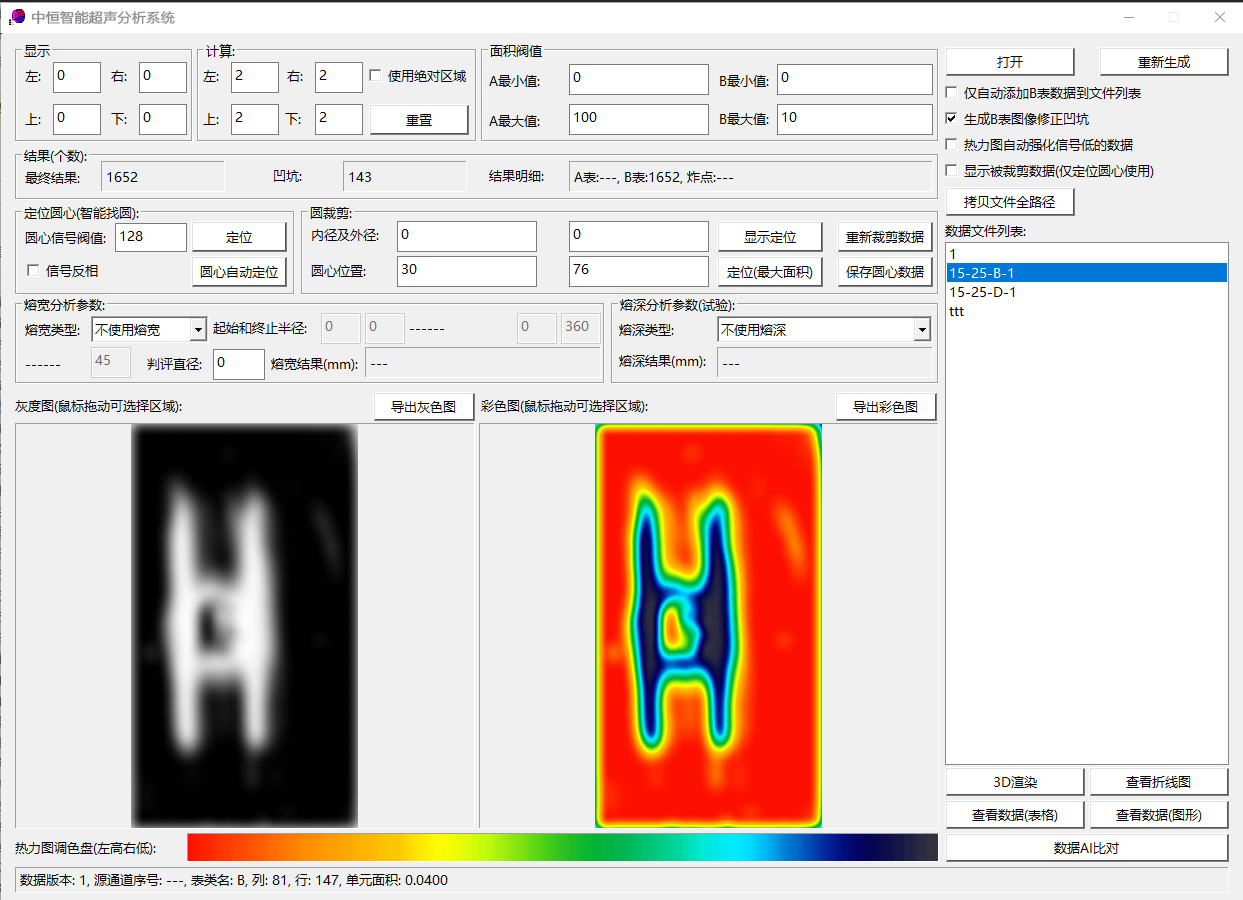Screen dimensions: 1243x900
Task: Select file 15-25-B-1 in list
Action: [1087, 273]
